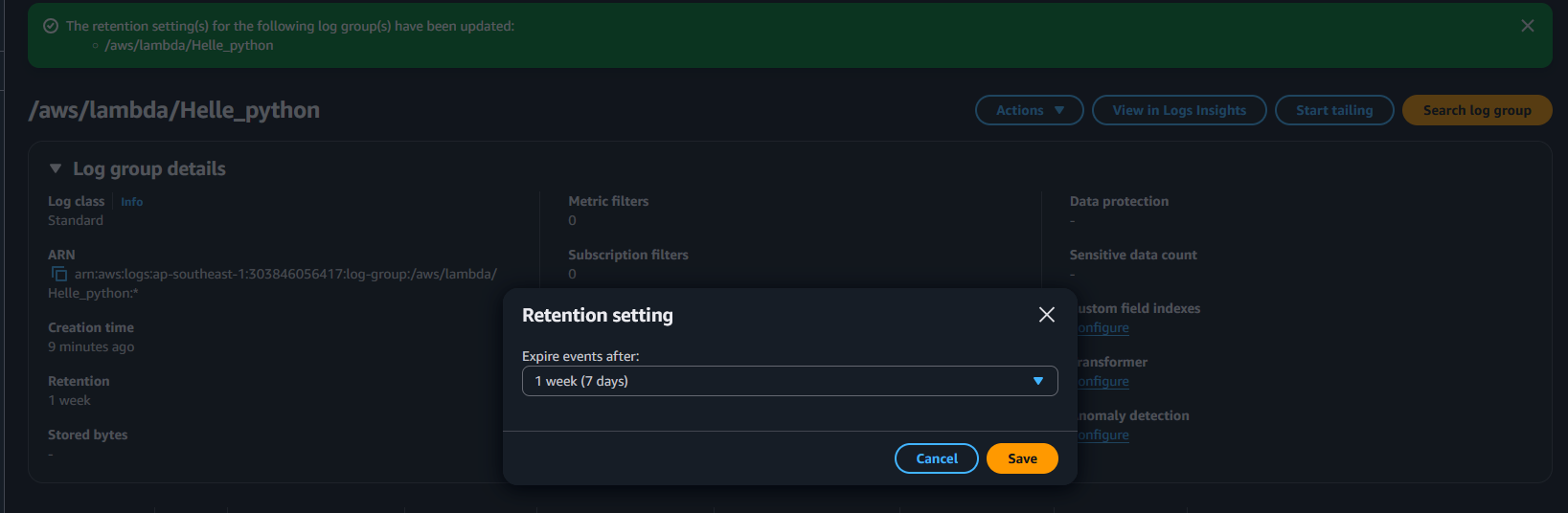Save the retention setting

point(1021,458)
